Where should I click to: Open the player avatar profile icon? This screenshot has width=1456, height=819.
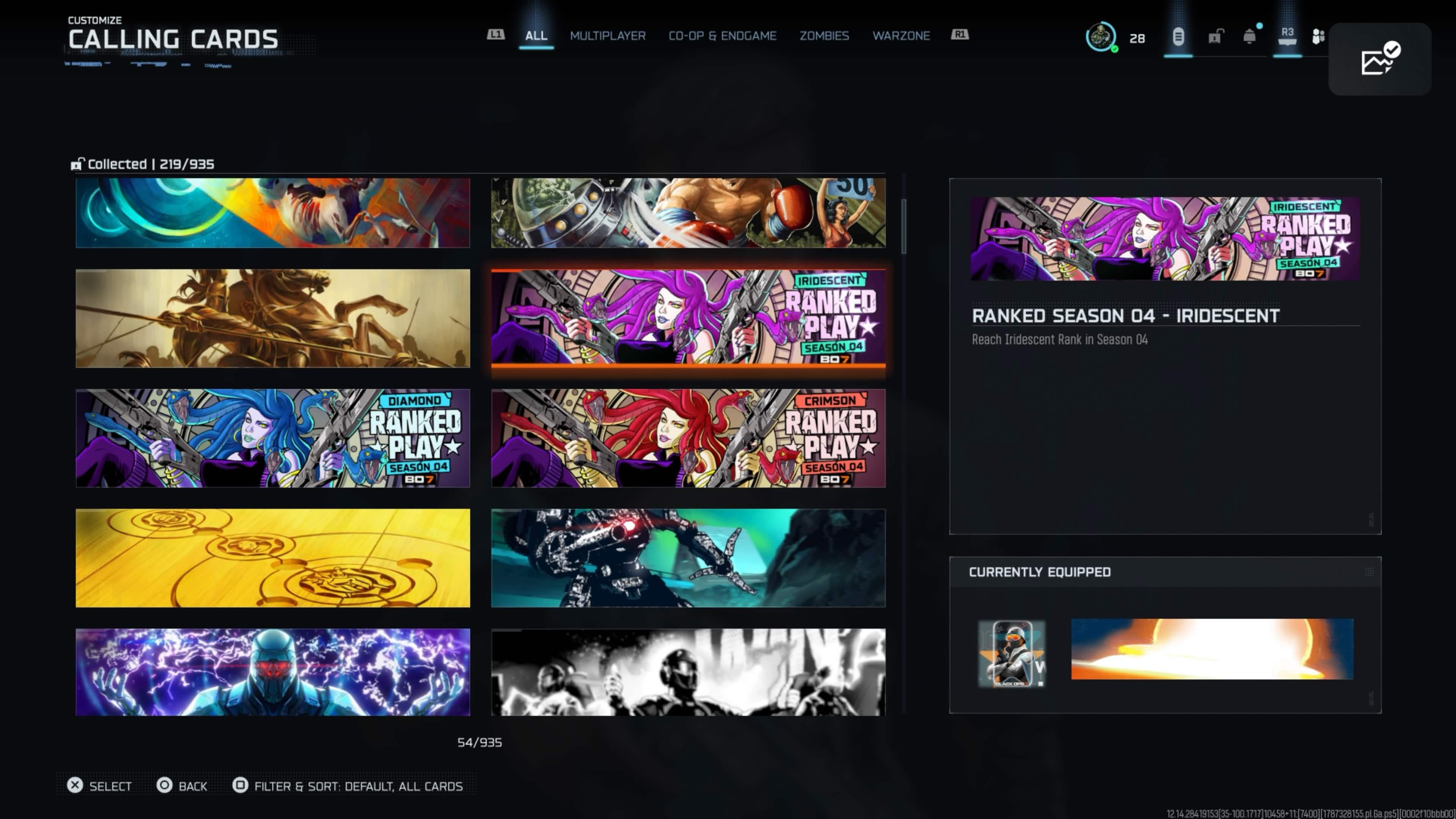[x=1101, y=37]
